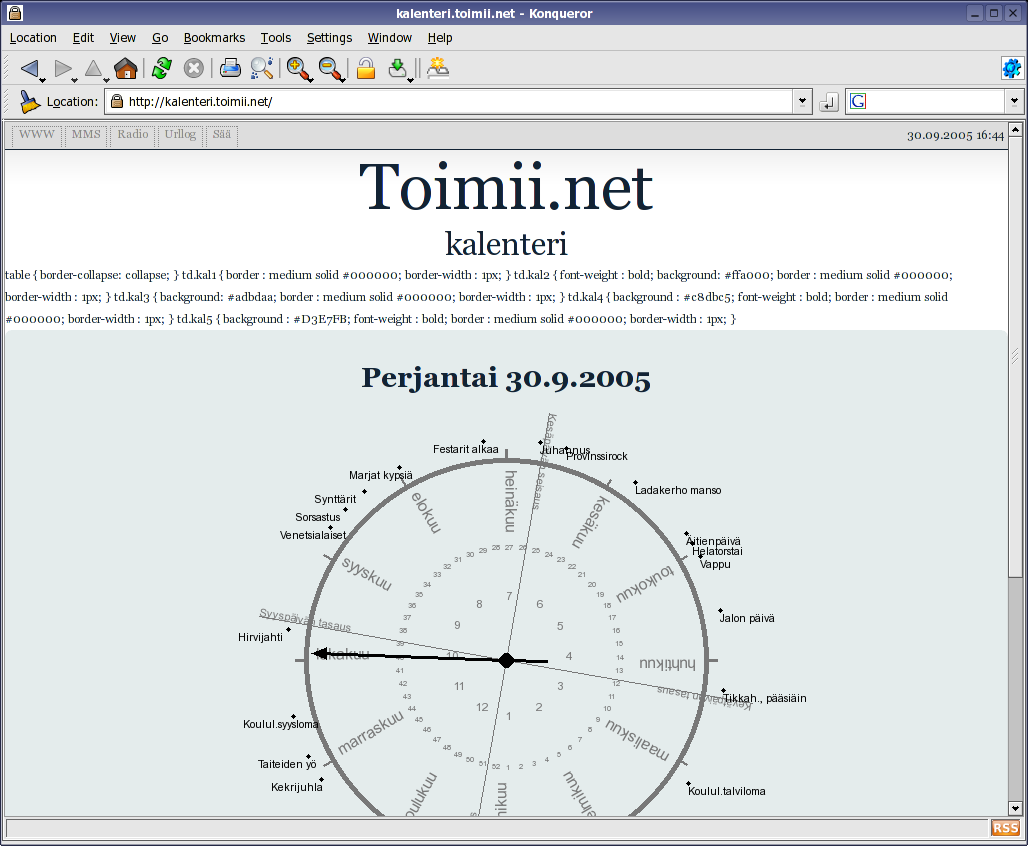Screen dimensions: 1028x846
Task: Click the "Kekrijuhla" calendar label
Action: (x=297, y=787)
